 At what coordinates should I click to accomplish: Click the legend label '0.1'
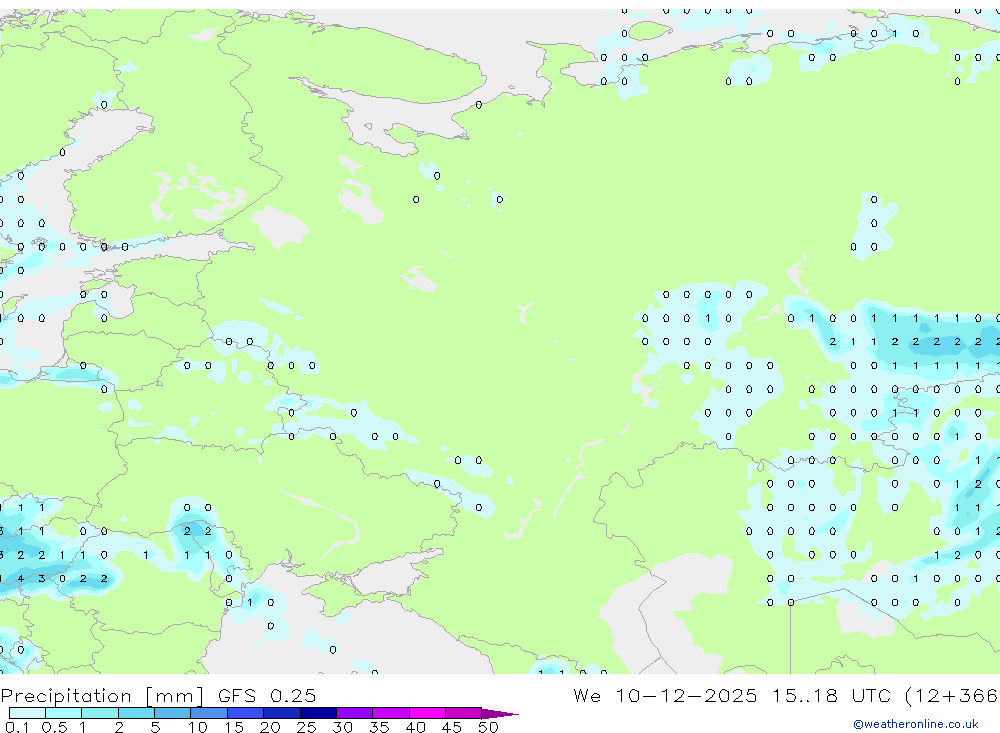tap(17, 727)
